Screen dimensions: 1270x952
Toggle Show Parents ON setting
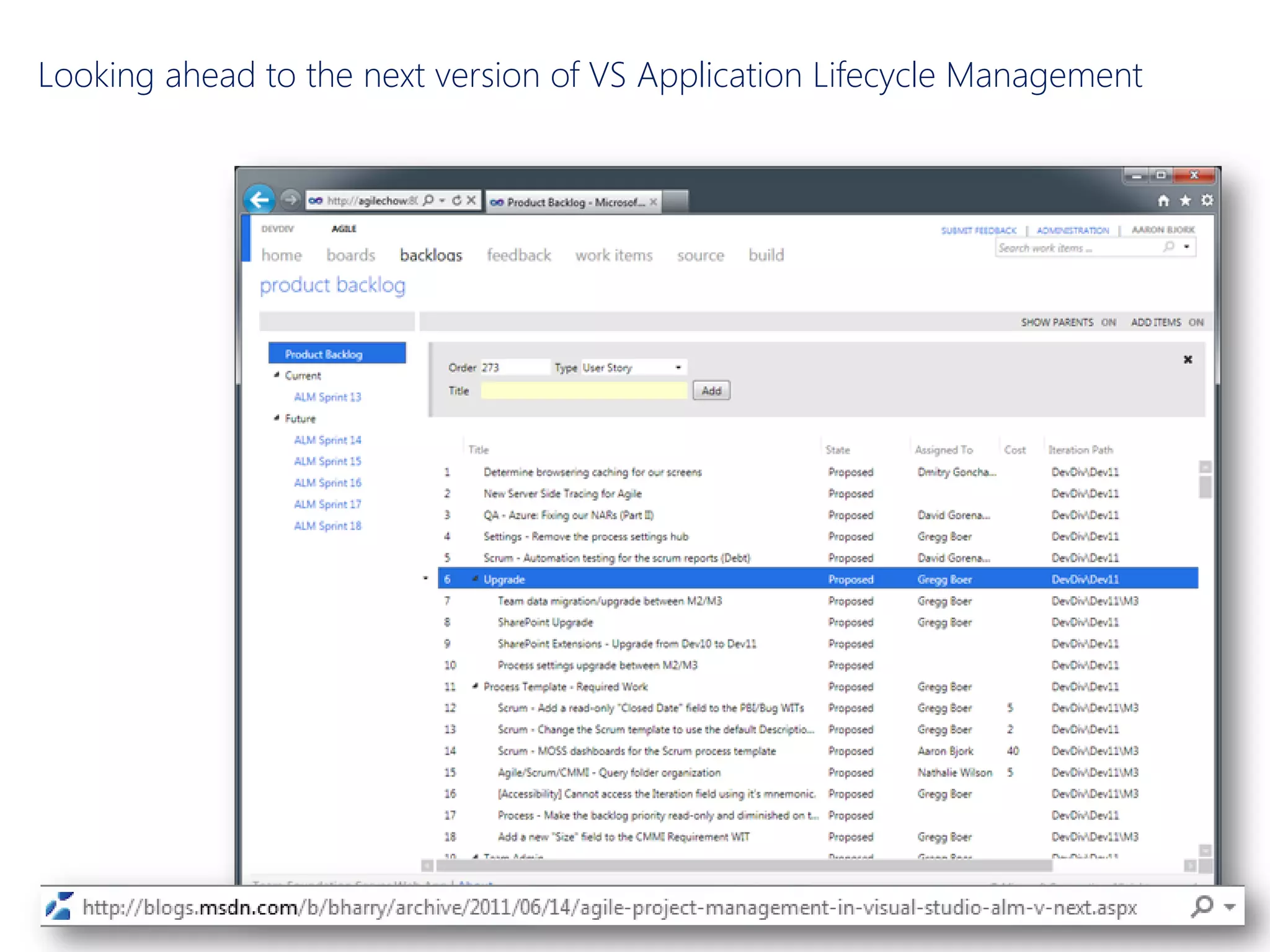coord(1068,322)
